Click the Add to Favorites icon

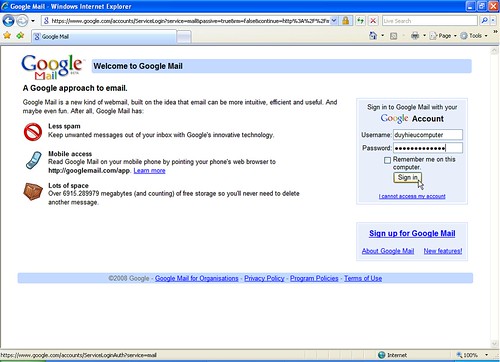coord(20,35)
